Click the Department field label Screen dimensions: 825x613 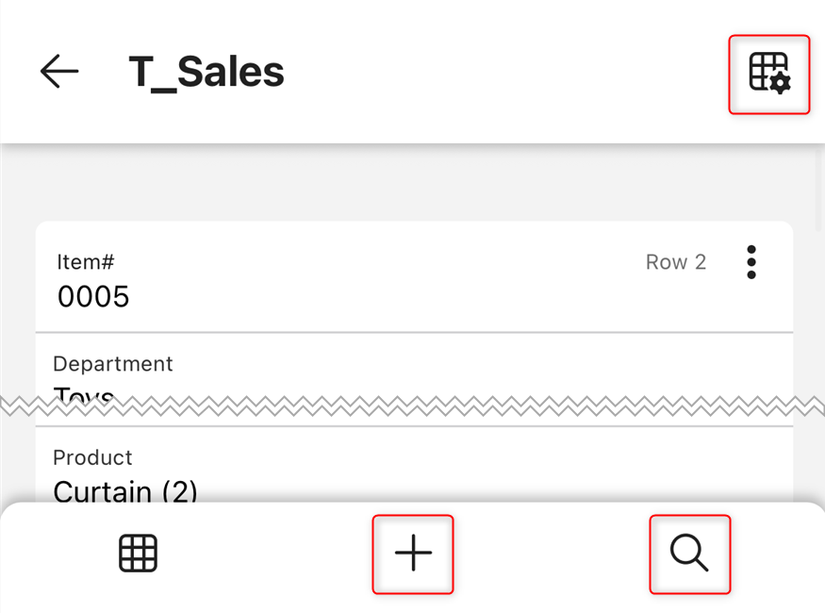[112, 363]
